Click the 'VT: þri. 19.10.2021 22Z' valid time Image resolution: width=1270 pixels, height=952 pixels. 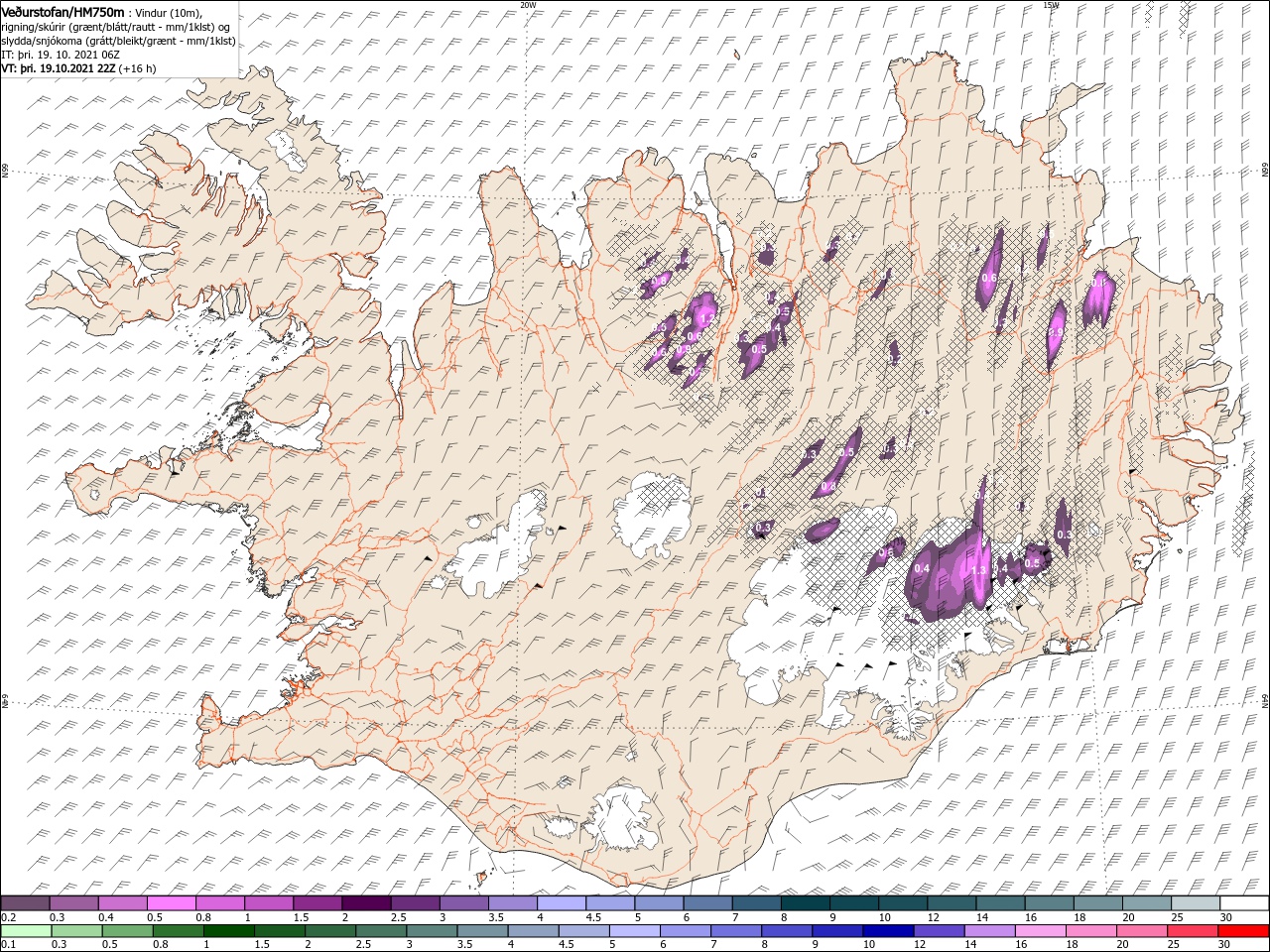[x=58, y=68]
